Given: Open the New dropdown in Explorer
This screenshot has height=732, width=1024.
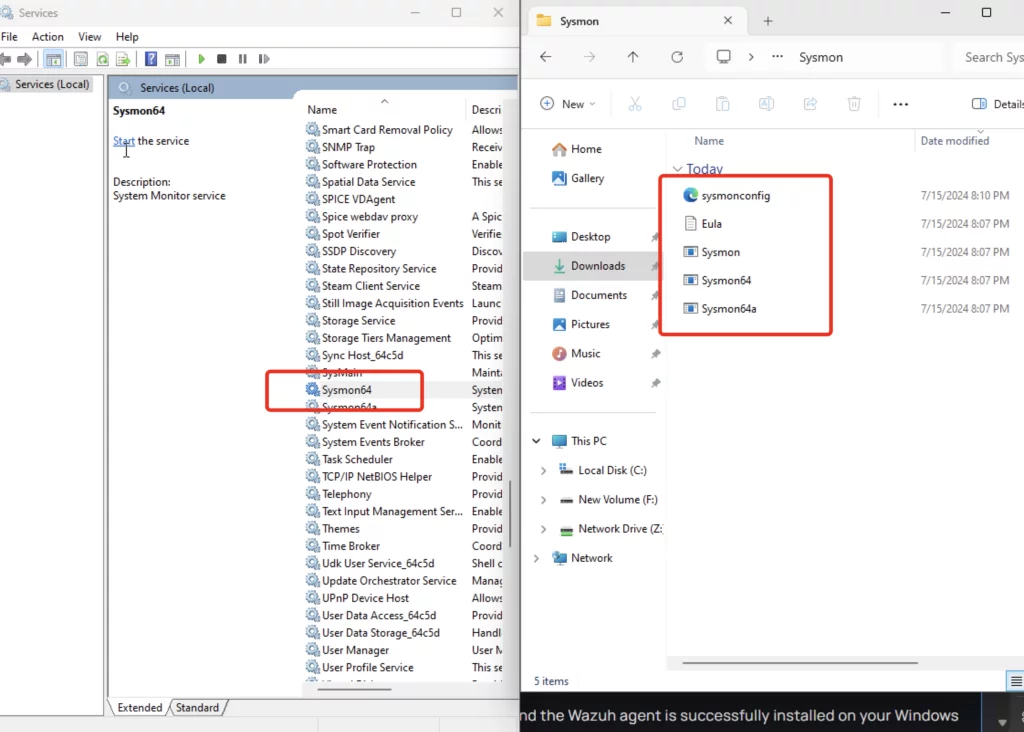Looking at the screenshot, I should [567, 104].
